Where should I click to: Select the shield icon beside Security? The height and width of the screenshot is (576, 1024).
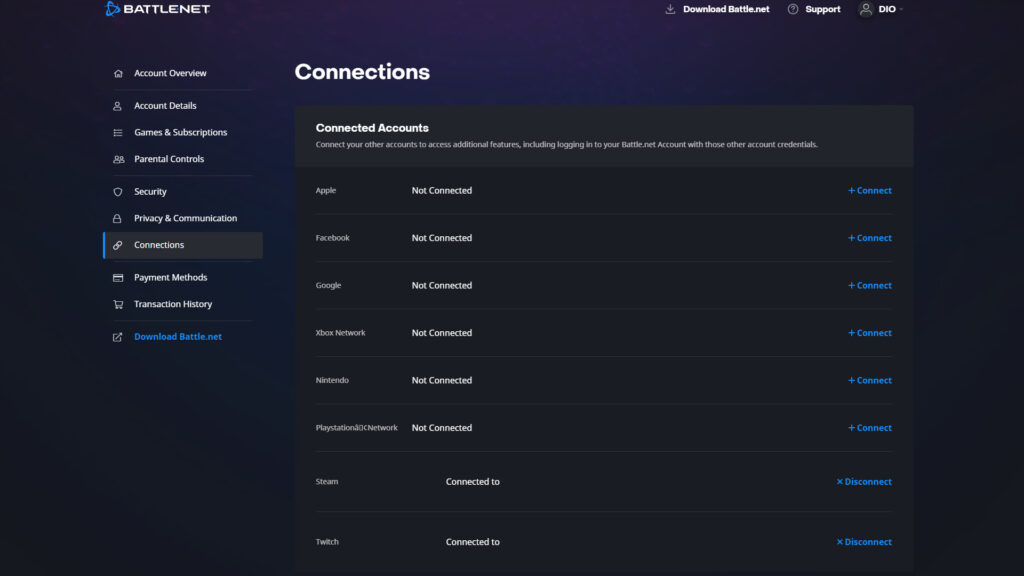coord(117,191)
